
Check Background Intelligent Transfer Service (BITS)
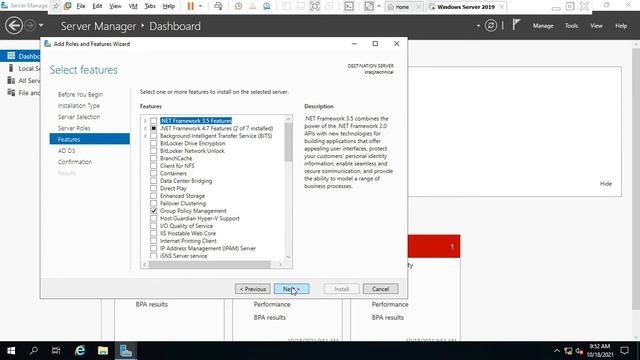click(x=153, y=136)
